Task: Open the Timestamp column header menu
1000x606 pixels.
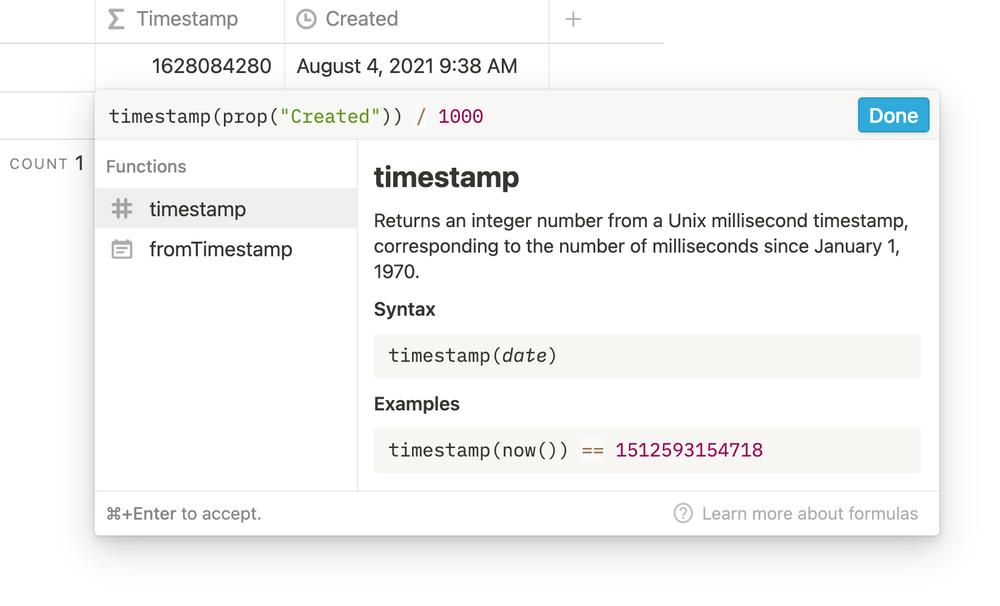Action: point(187,19)
